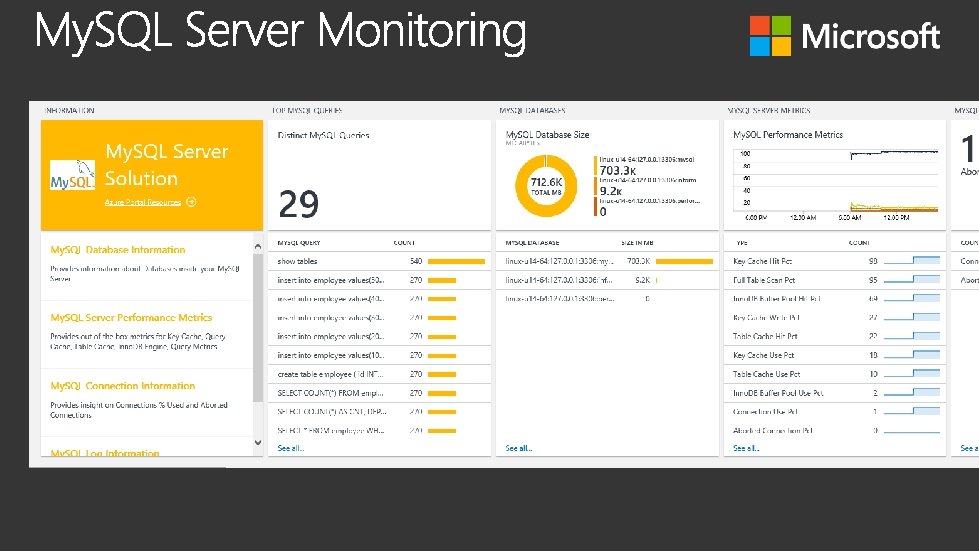Image resolution: width=979 pixels, height=551 pixels.
Task: Click the MySQL Database Size tile title
Action: [x=548, y=135]
